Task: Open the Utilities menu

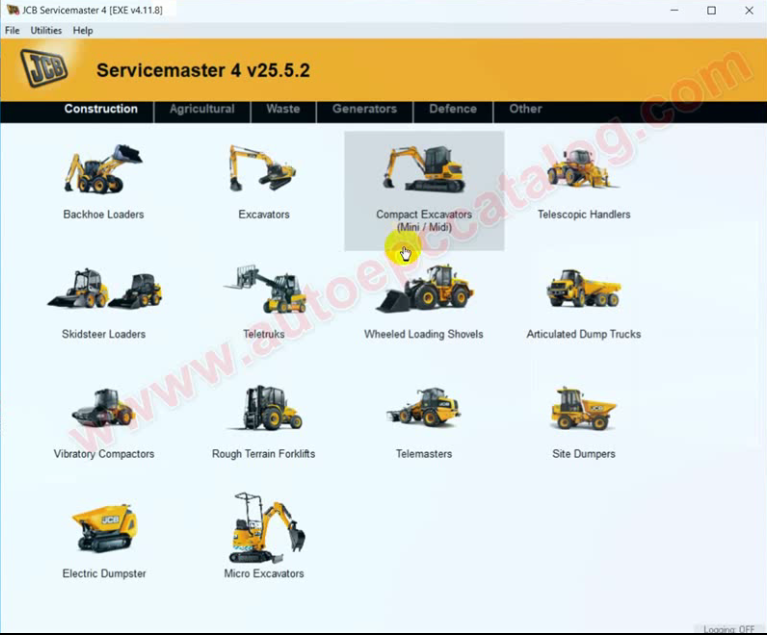Action: pos(46,30)
